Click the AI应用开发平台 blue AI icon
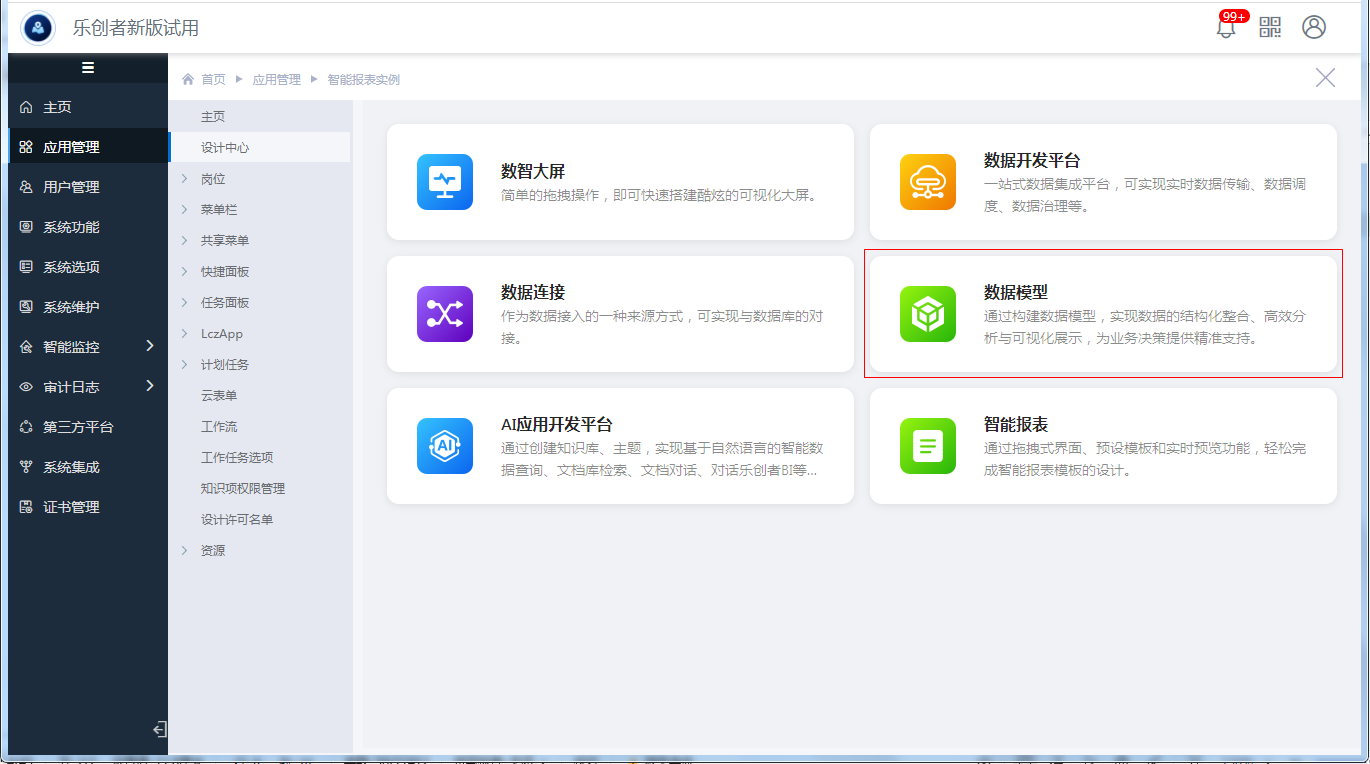The height and width of the screenshot is (764, 1370). tap(445, 446)
